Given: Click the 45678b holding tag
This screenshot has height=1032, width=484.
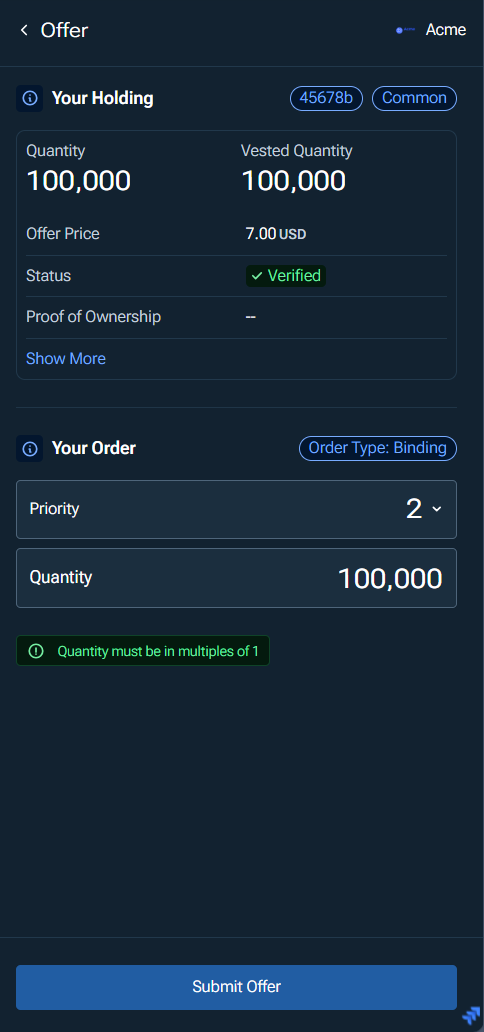Looking at the screenshot, I should pos(327,99).
